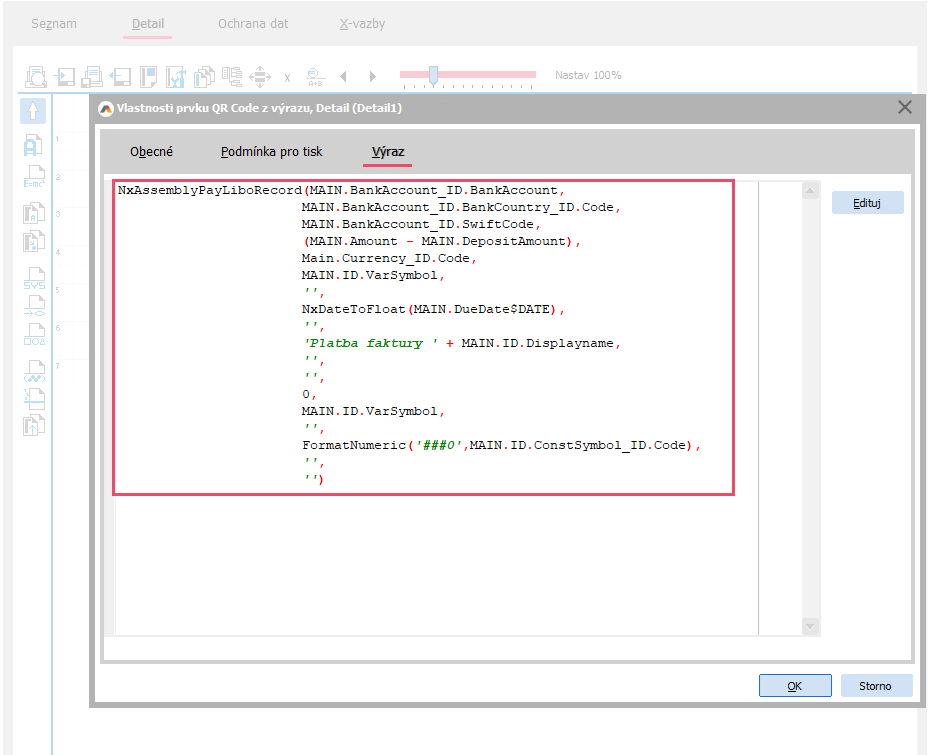Click the standalone 0 argument line
Image resolution: width=929 pixels, height=755 pixels.
coord(309,394)
